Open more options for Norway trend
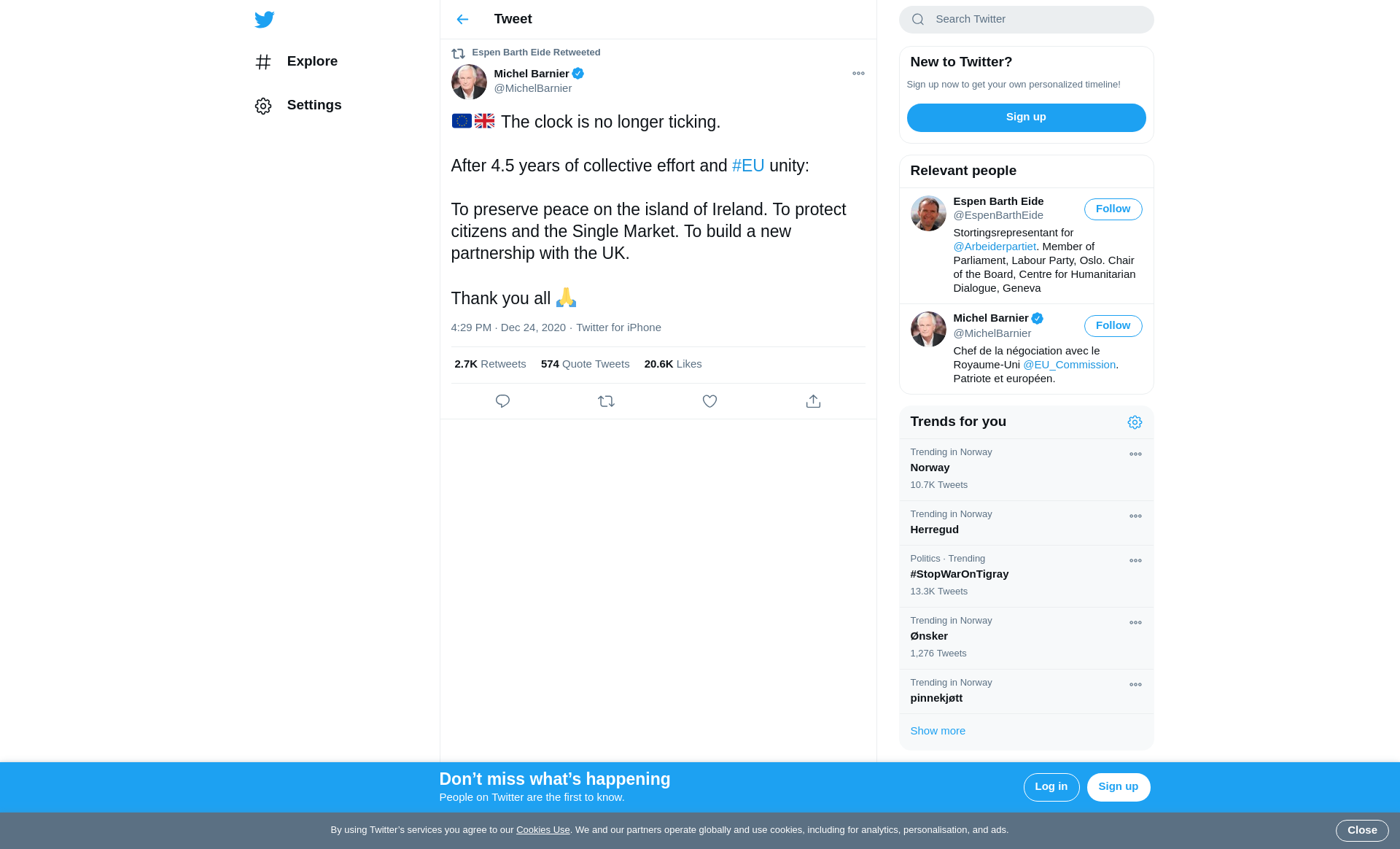 pos(1135,454)
